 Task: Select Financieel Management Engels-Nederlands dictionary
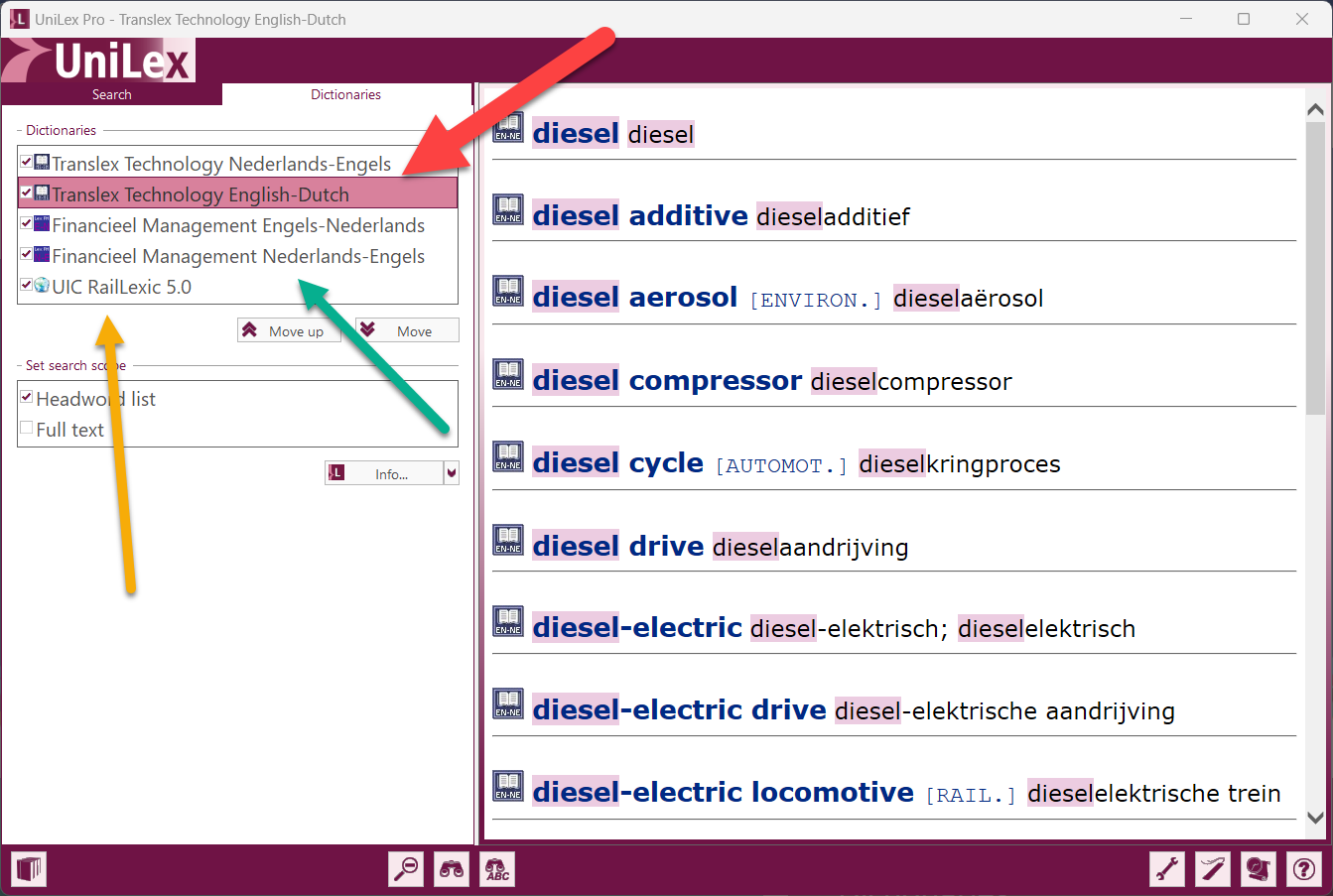[238, 225]
